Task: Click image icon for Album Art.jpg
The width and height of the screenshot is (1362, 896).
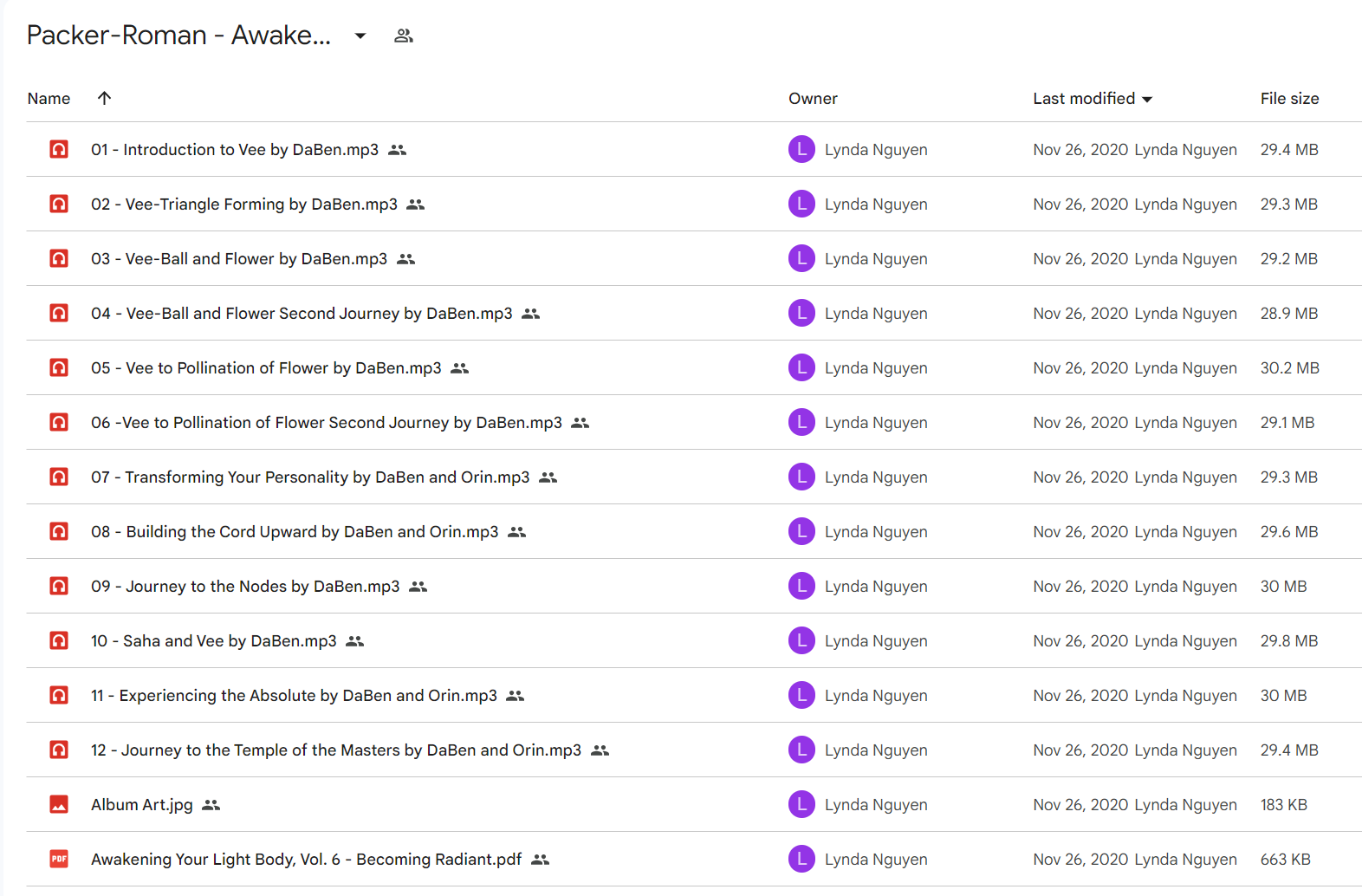Action: (59, 804)
